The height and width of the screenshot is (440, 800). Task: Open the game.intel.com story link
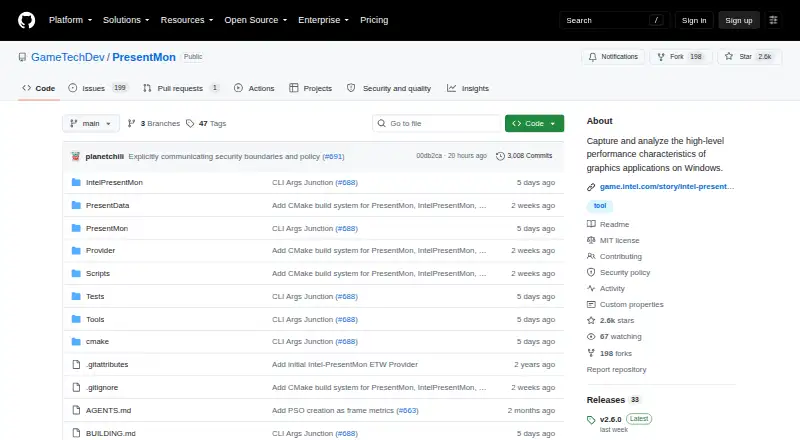tap(667, 187)
